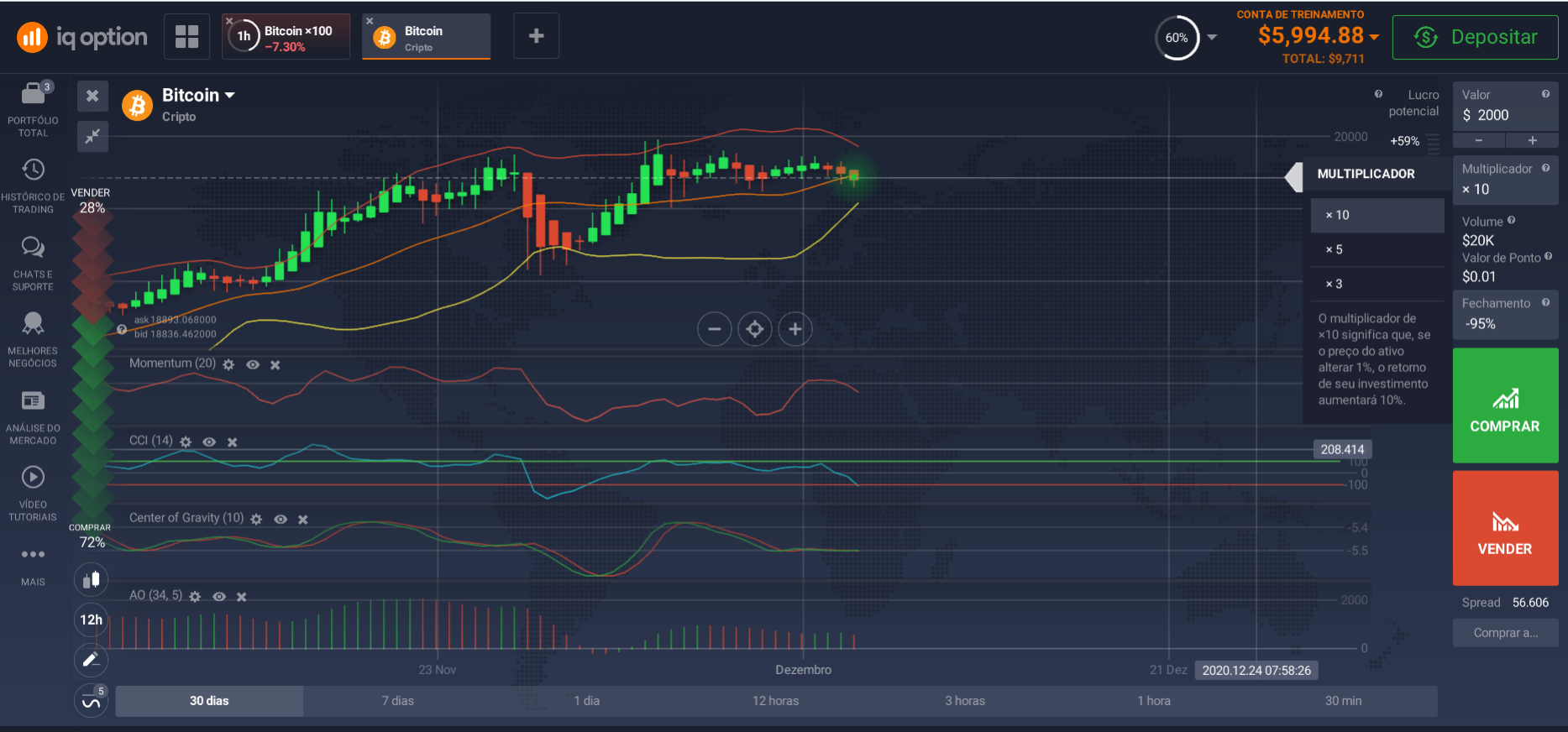The image size is (1568, 732).
Task: Select the 7 dias timeframe
Action: click(398, 701)
